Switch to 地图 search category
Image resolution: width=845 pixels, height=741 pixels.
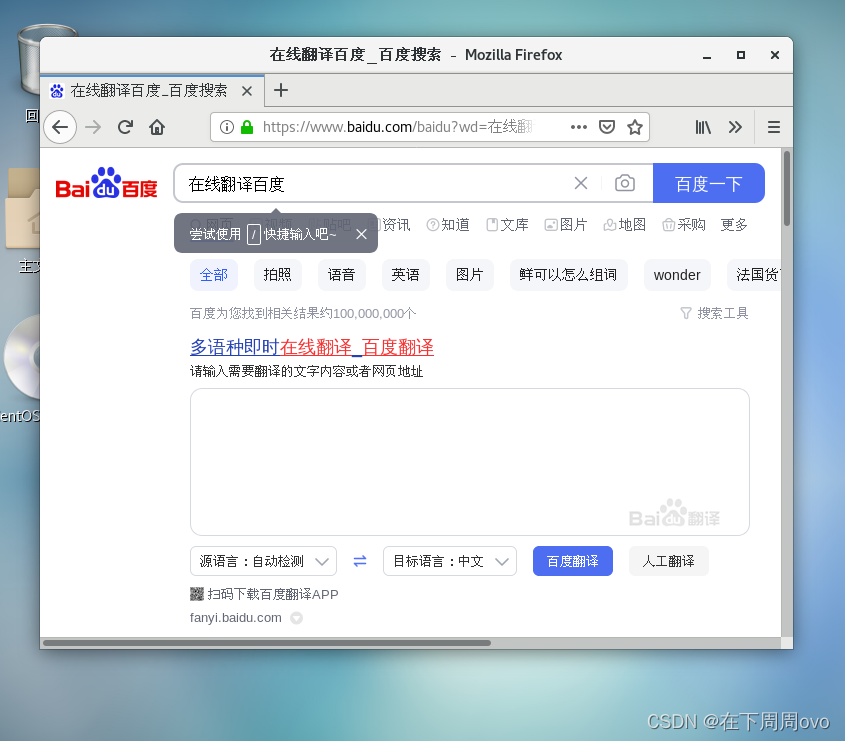point(625,225)
